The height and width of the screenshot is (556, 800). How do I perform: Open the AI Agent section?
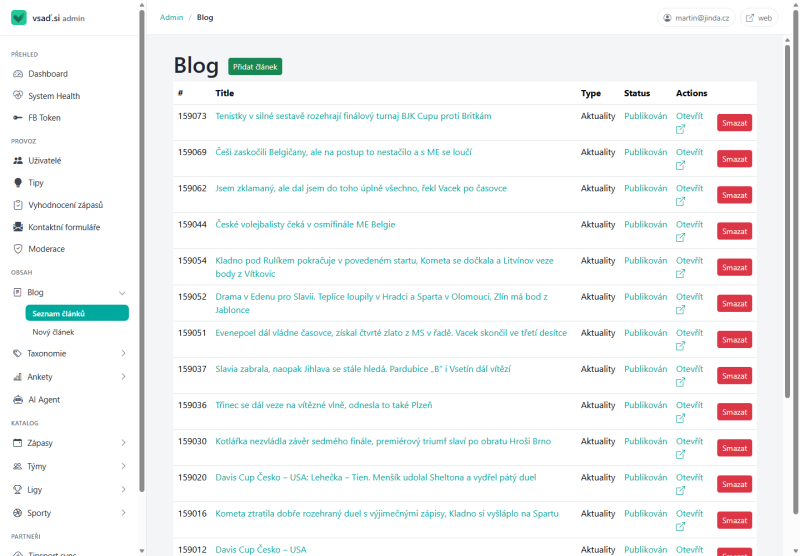(x=44, y=400)
